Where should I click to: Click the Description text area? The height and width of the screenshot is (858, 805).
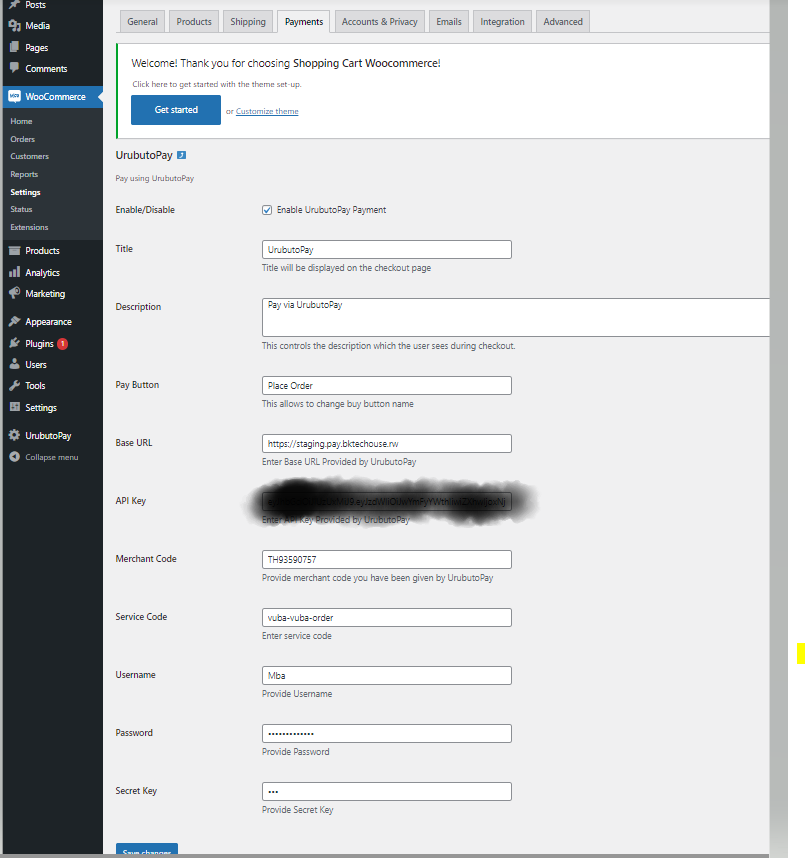[516, 317]
